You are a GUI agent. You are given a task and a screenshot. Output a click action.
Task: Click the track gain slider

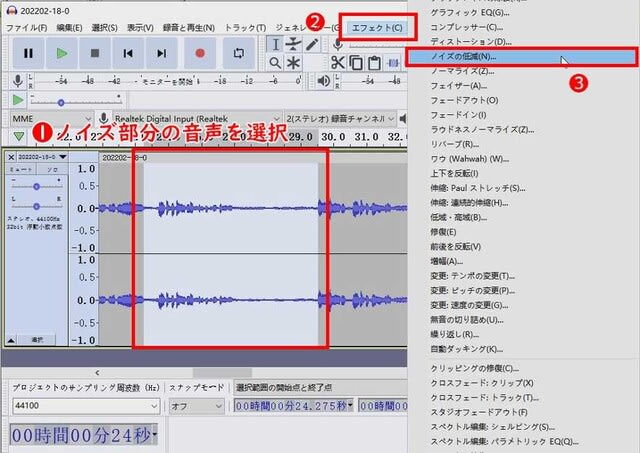coord(38,186)
